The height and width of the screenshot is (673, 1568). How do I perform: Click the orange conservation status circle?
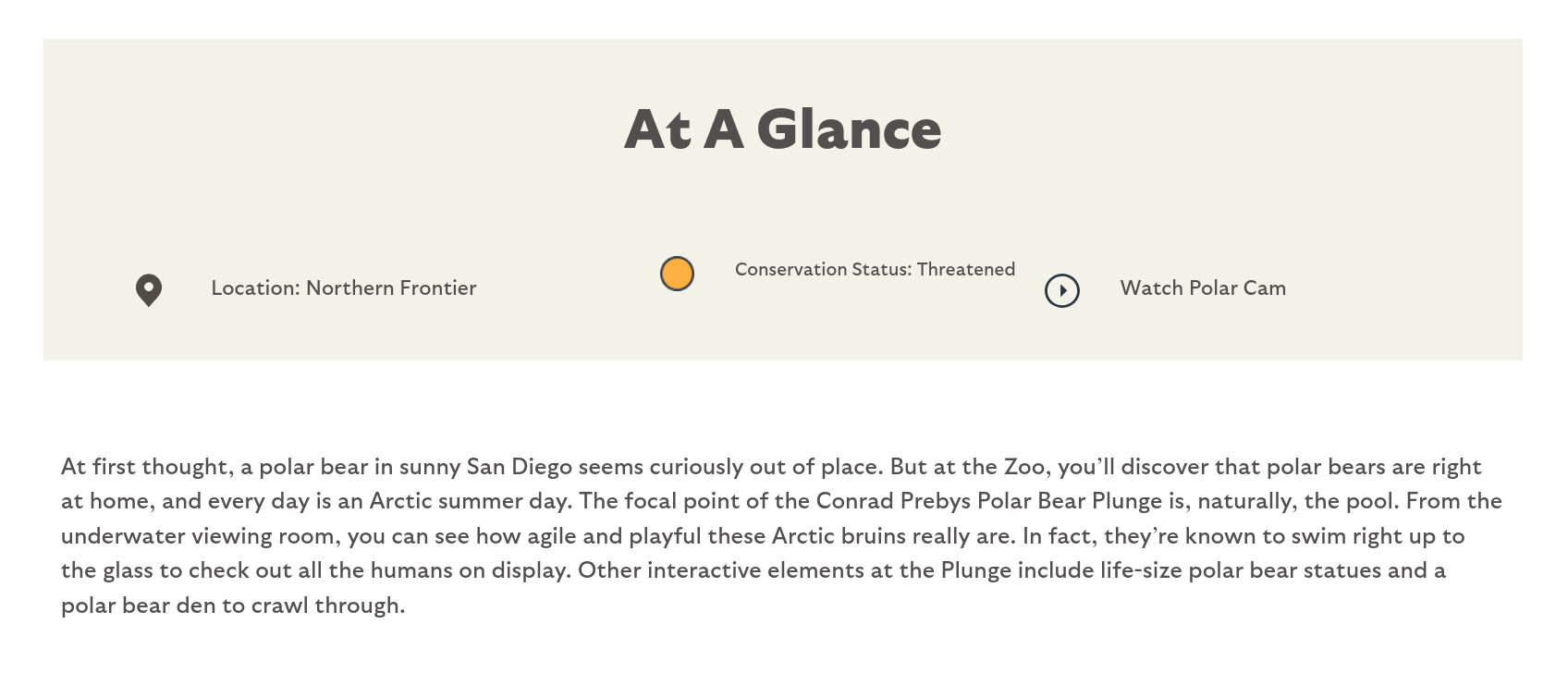[677, 274]
